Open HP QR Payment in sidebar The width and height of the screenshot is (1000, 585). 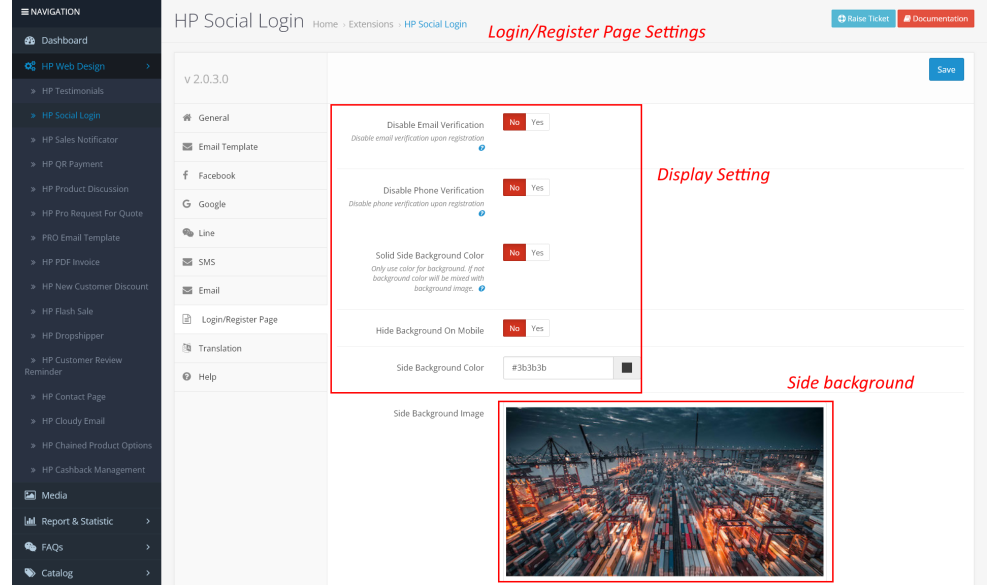point(72,164)
